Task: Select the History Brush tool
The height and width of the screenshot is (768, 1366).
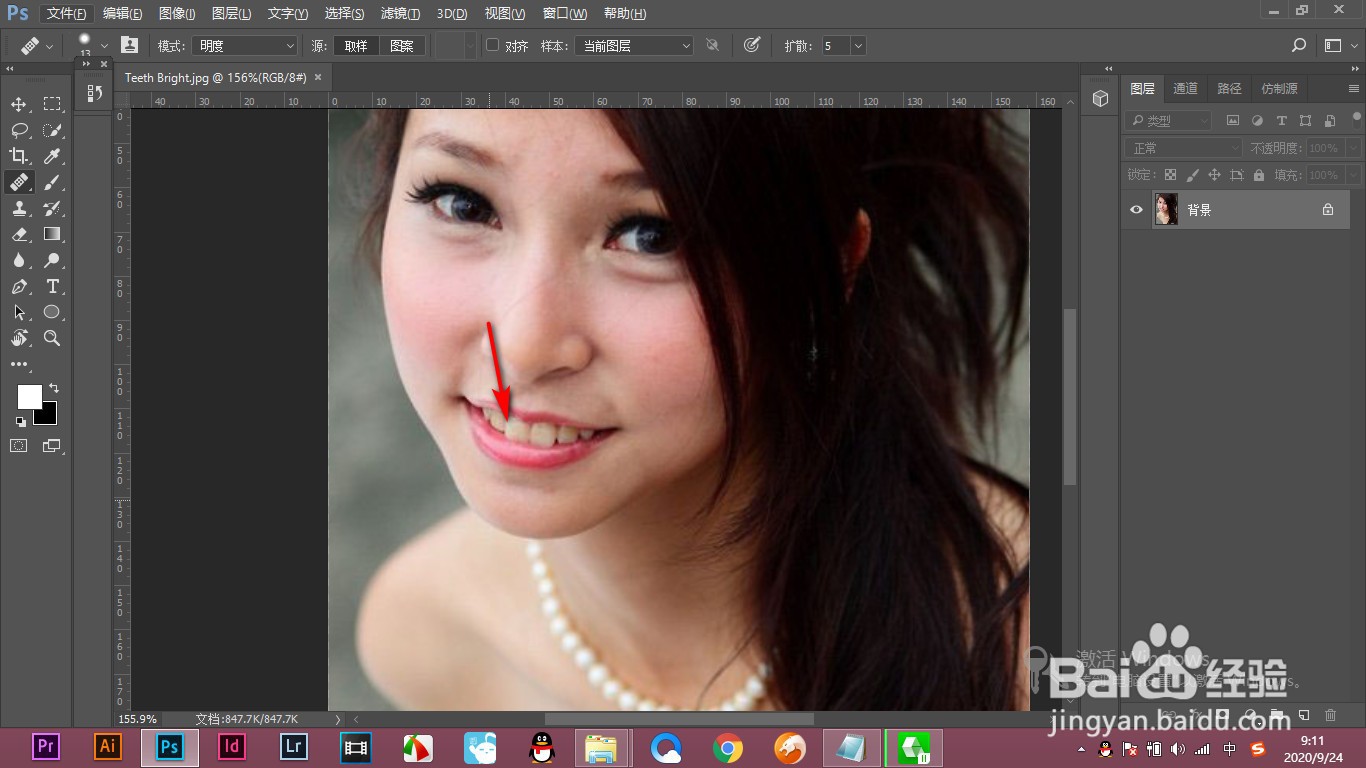Action: (52, 208)
